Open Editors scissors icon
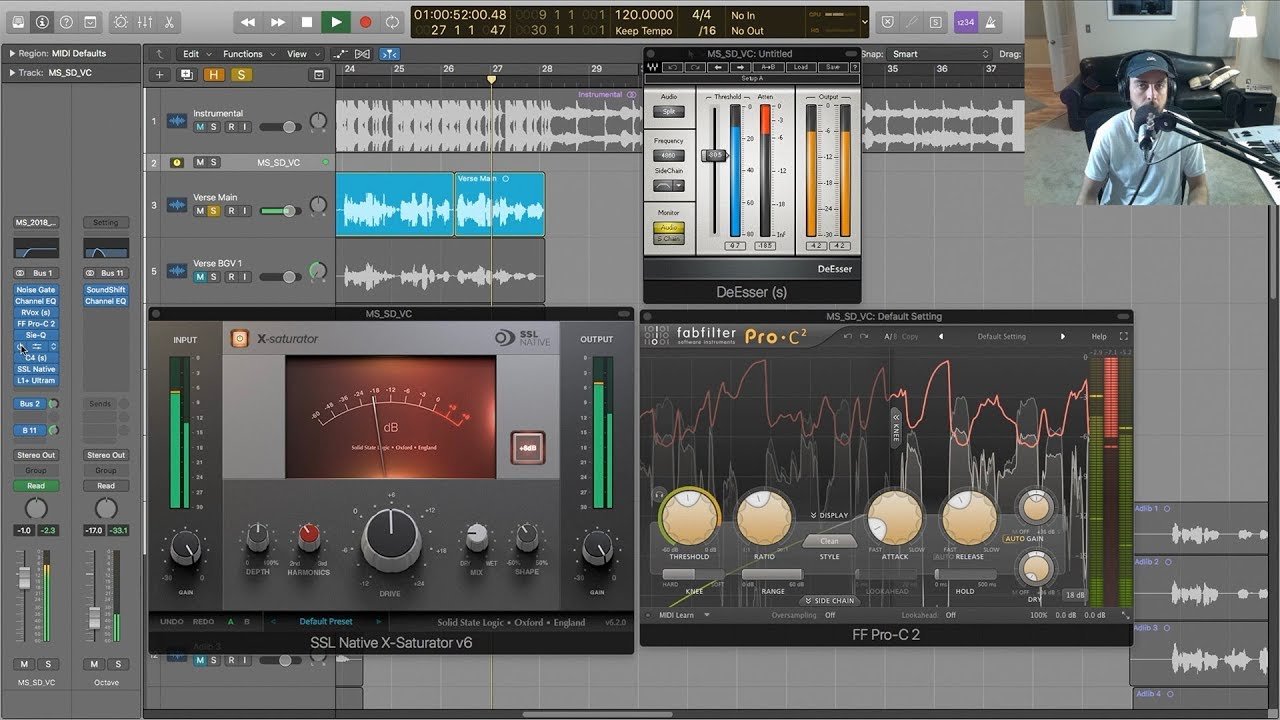 click(x=168, y=21)
